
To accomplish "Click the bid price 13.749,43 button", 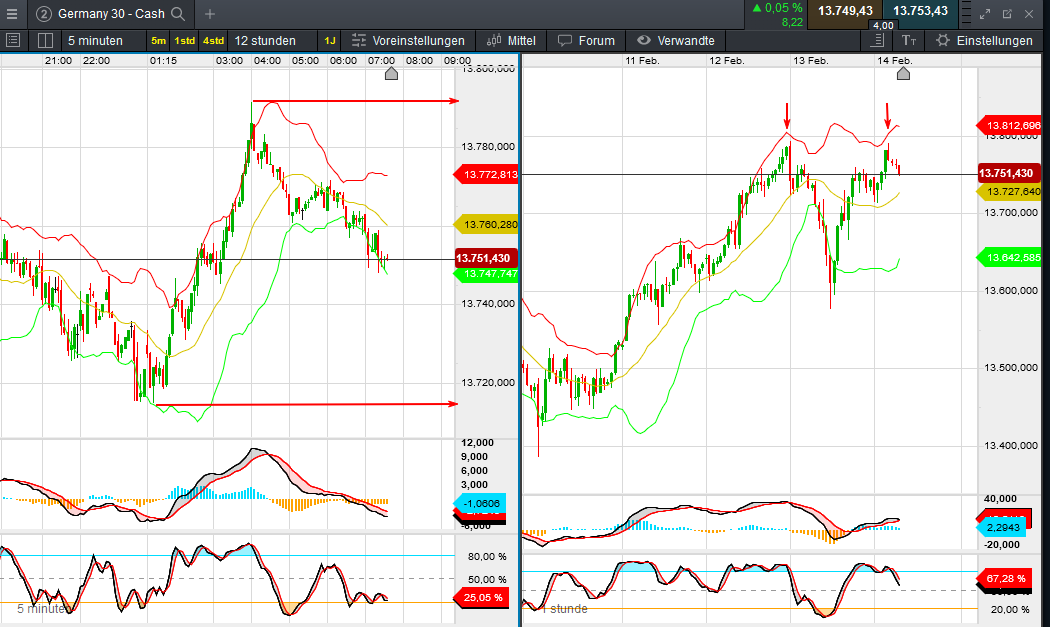I will (x=845, y=11).
